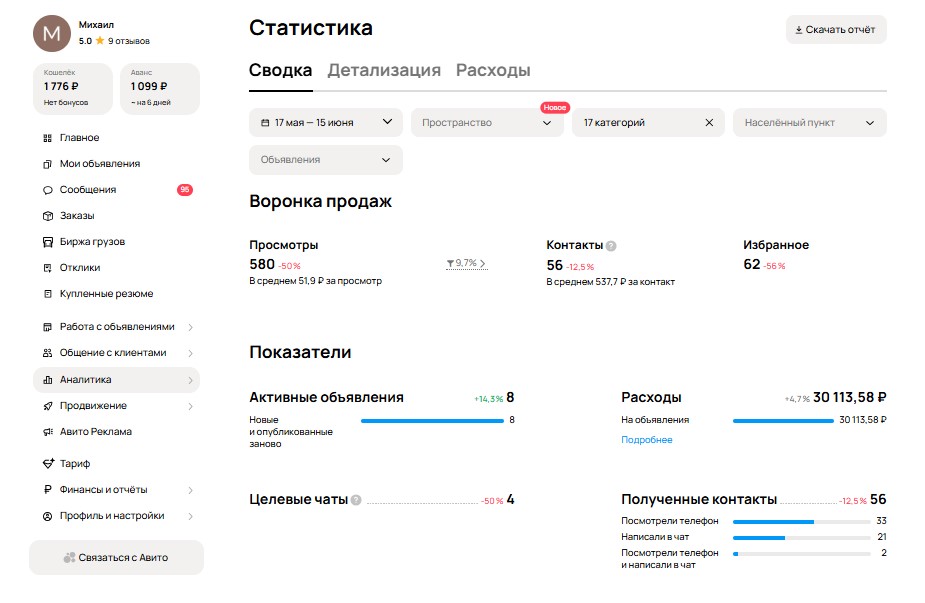Open the Аванс balance card

[x=160, y=89]
